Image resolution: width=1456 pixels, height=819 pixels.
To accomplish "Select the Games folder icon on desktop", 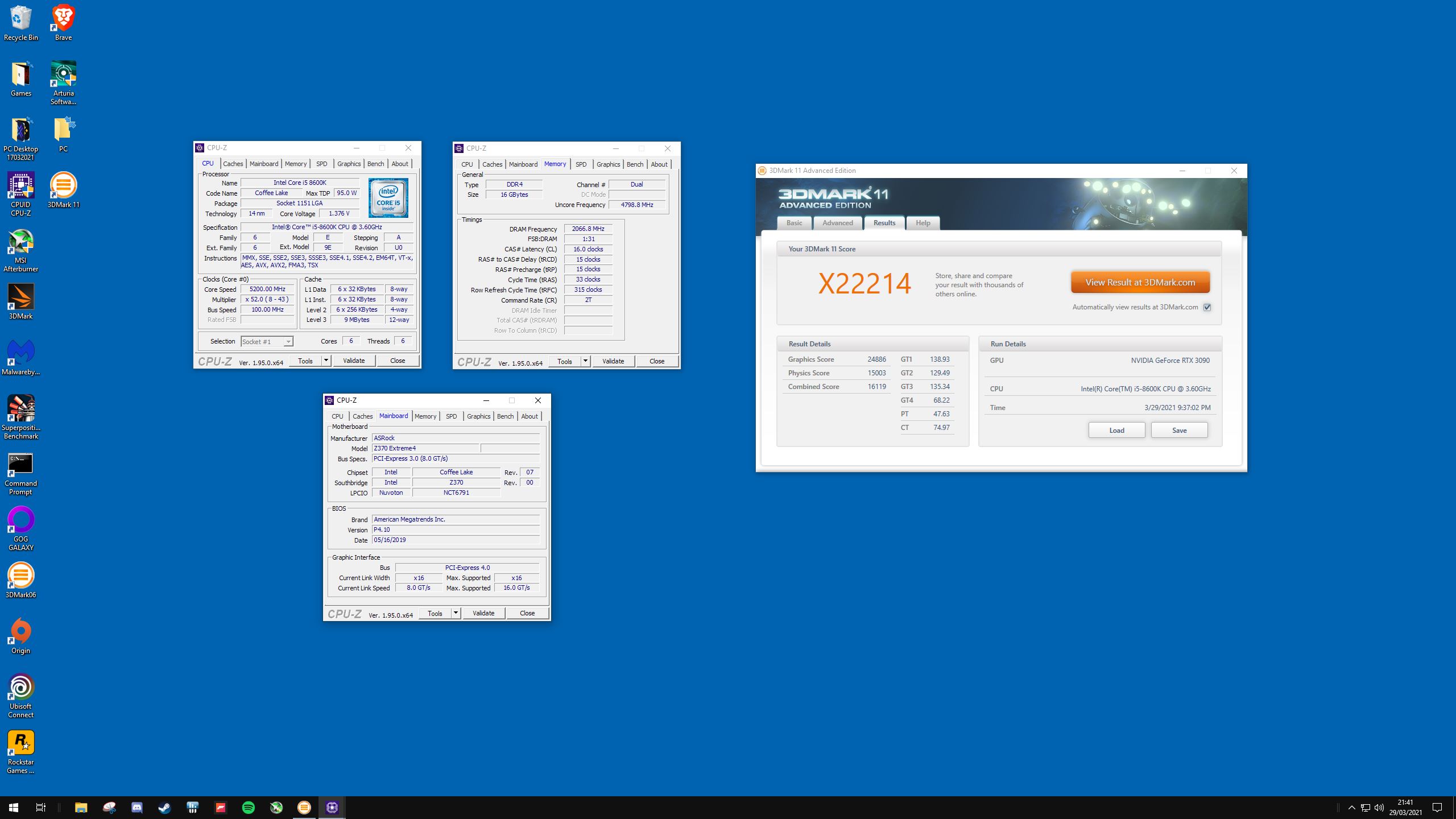I will (x=21, y=79).
